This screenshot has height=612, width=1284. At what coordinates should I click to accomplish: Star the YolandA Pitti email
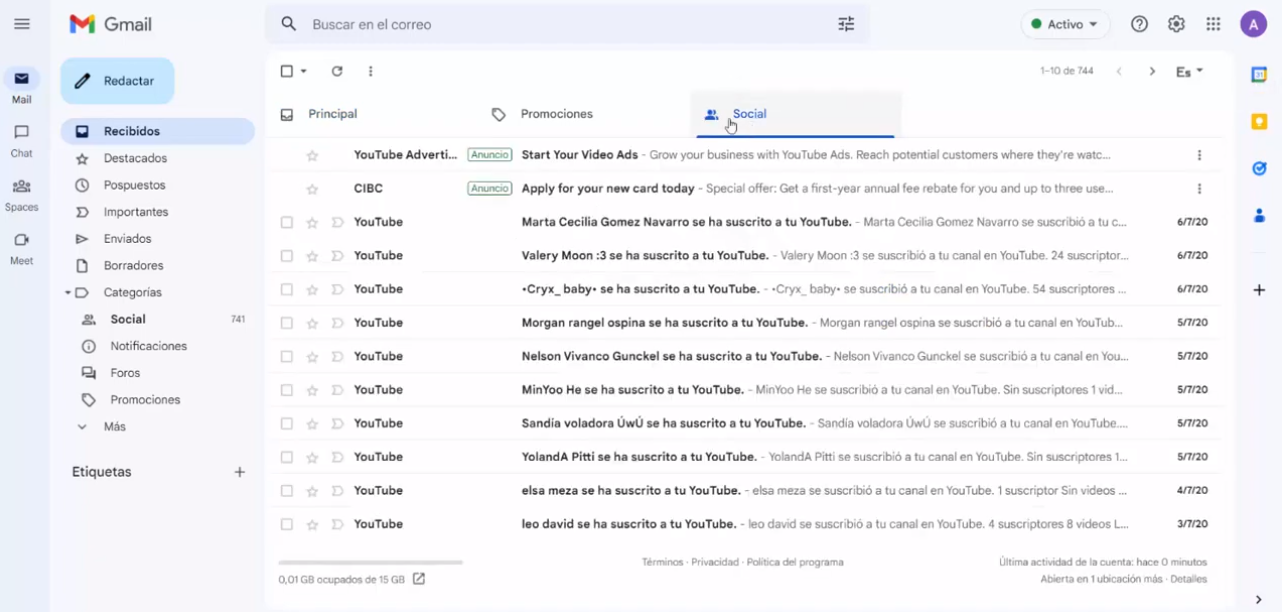click(x=312, y=457)
